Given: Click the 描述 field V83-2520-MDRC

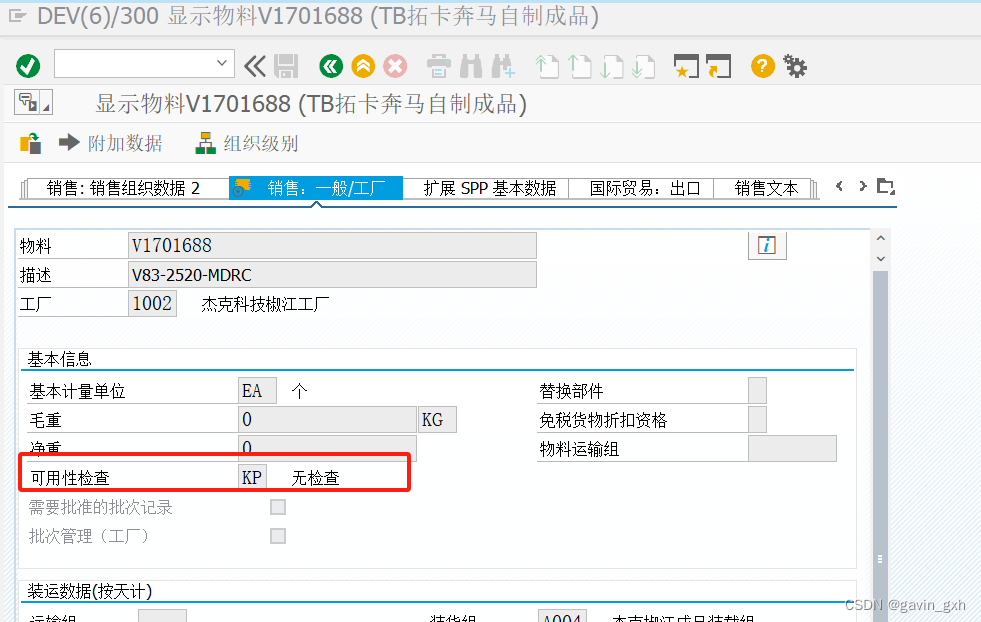Looking at the screenshot, I should coord(332,275).
